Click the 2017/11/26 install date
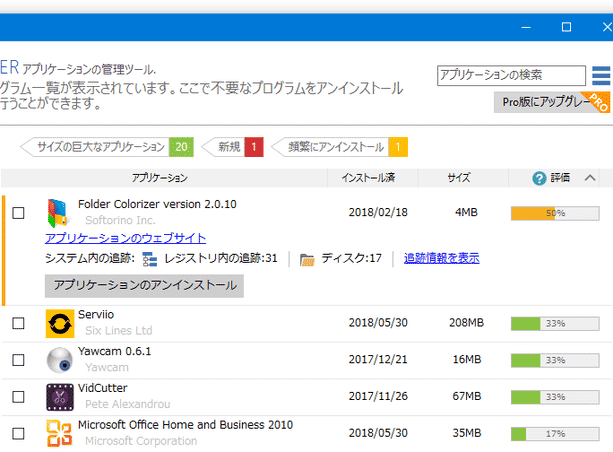The image size is (613, 452). (x=378, y=396)
